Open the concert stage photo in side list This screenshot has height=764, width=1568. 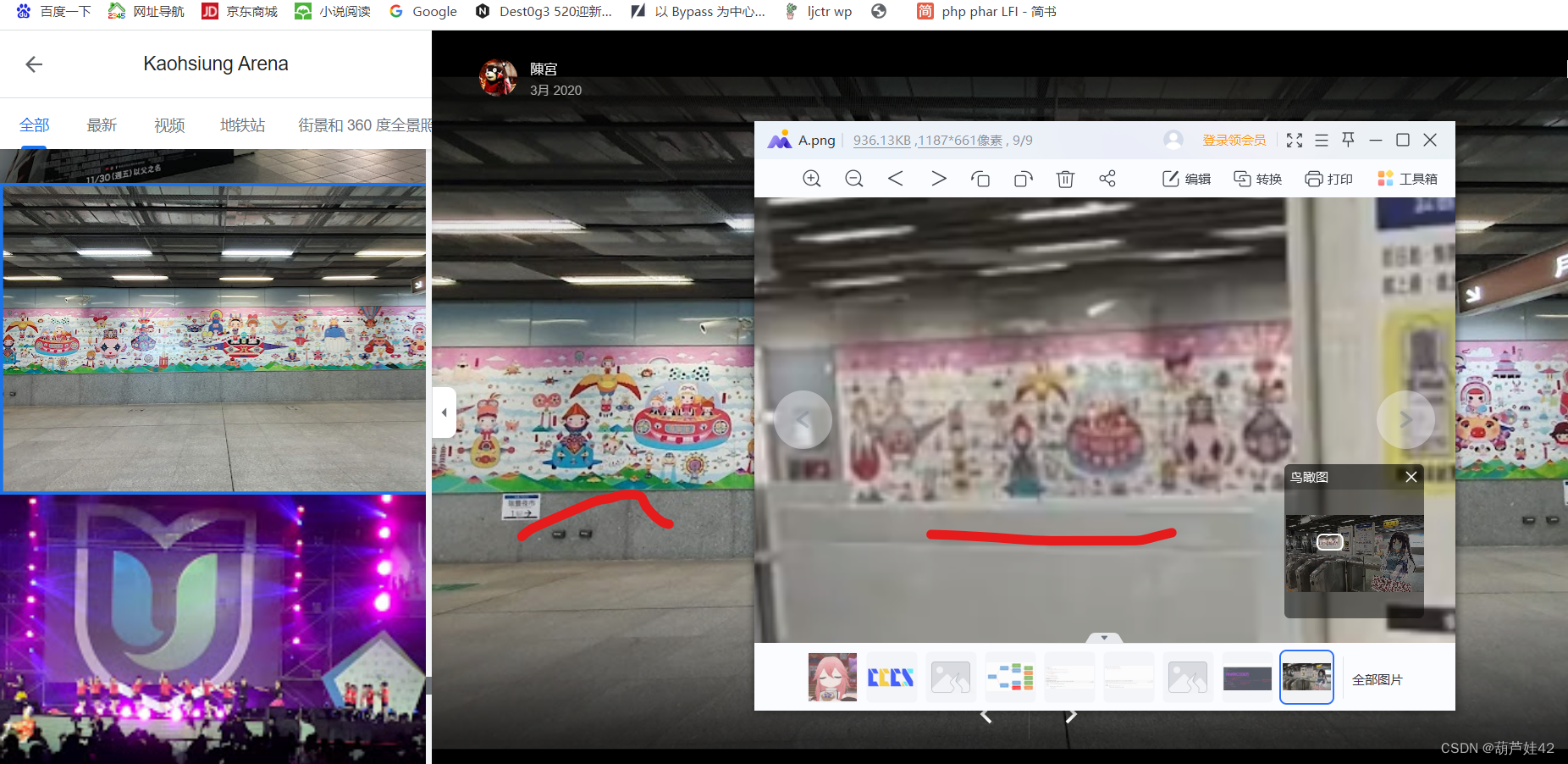pos(213,629)
